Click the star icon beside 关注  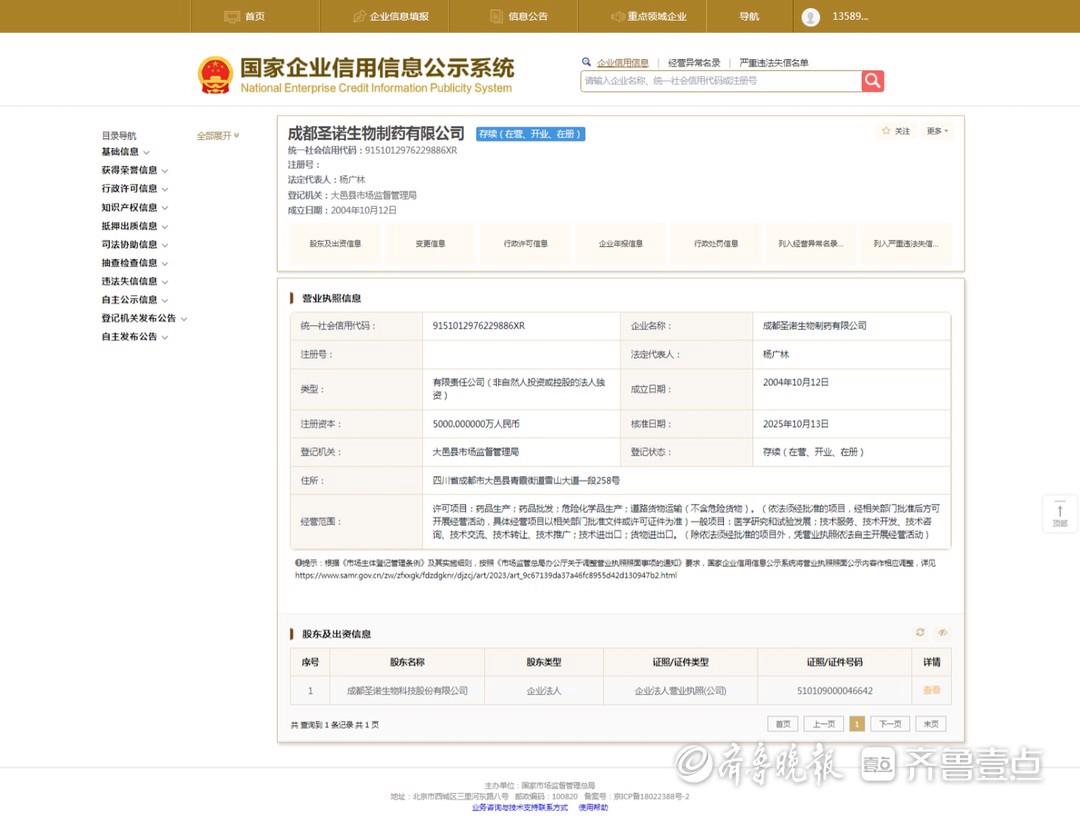(886, 131)
